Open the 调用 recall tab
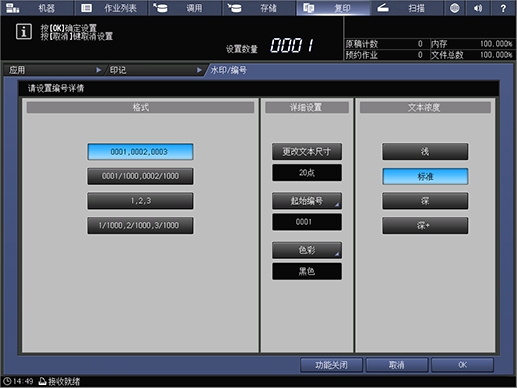The width and height of the screenshot is (517, 388). pos(185,8)
